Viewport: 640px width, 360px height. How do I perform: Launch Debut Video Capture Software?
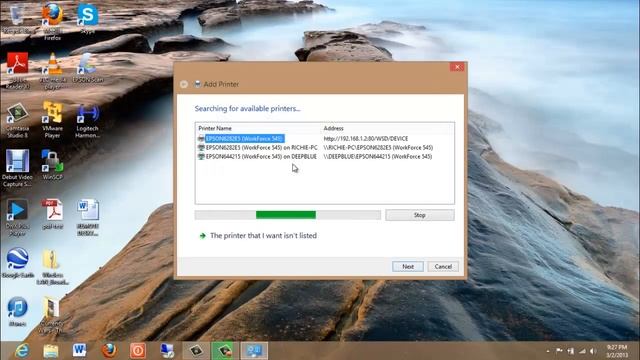(x=17, y=168)
